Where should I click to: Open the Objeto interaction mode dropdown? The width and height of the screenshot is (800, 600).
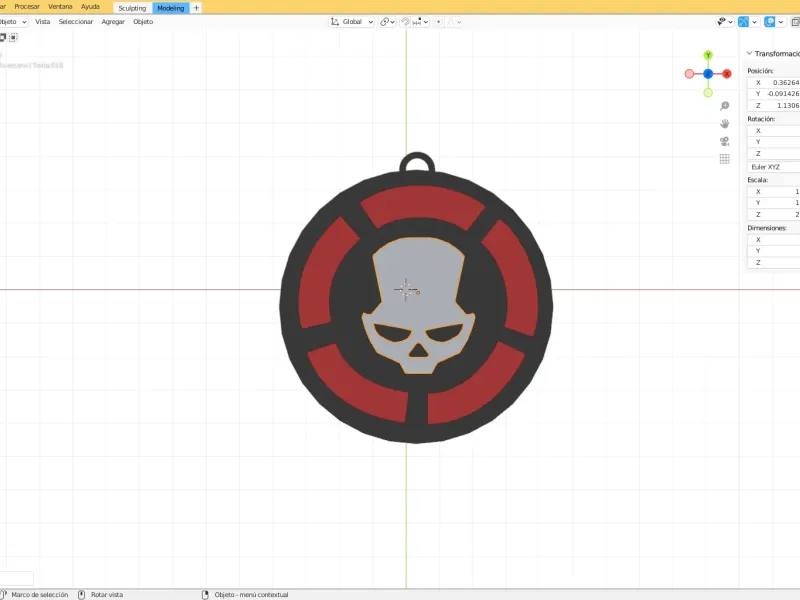coord(13,22)
